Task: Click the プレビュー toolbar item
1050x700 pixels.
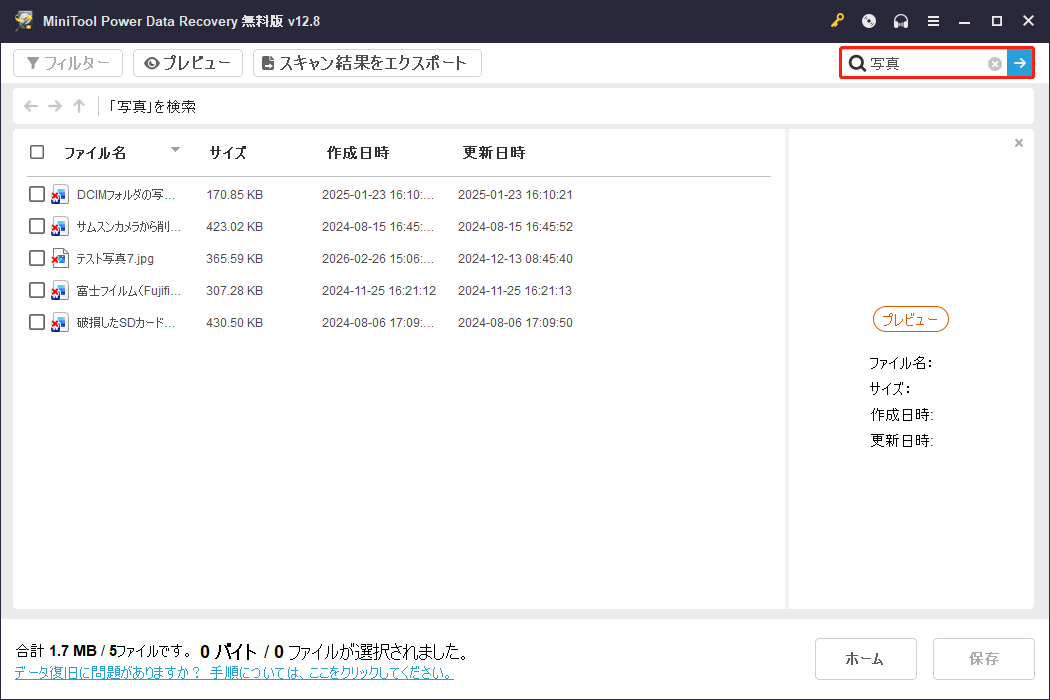Action: click(187, 62)
